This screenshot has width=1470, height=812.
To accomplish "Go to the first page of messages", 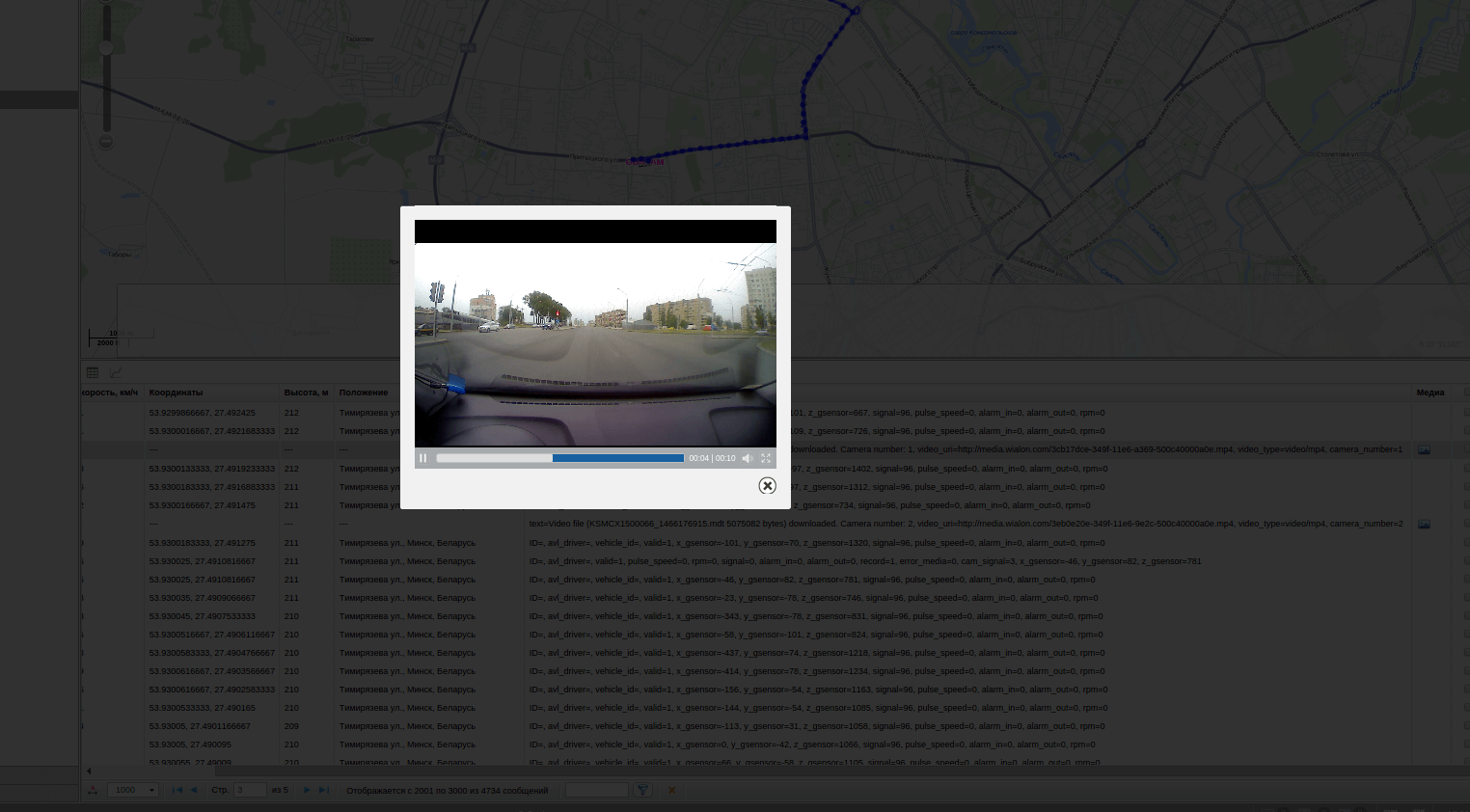I will coord(177,790).
